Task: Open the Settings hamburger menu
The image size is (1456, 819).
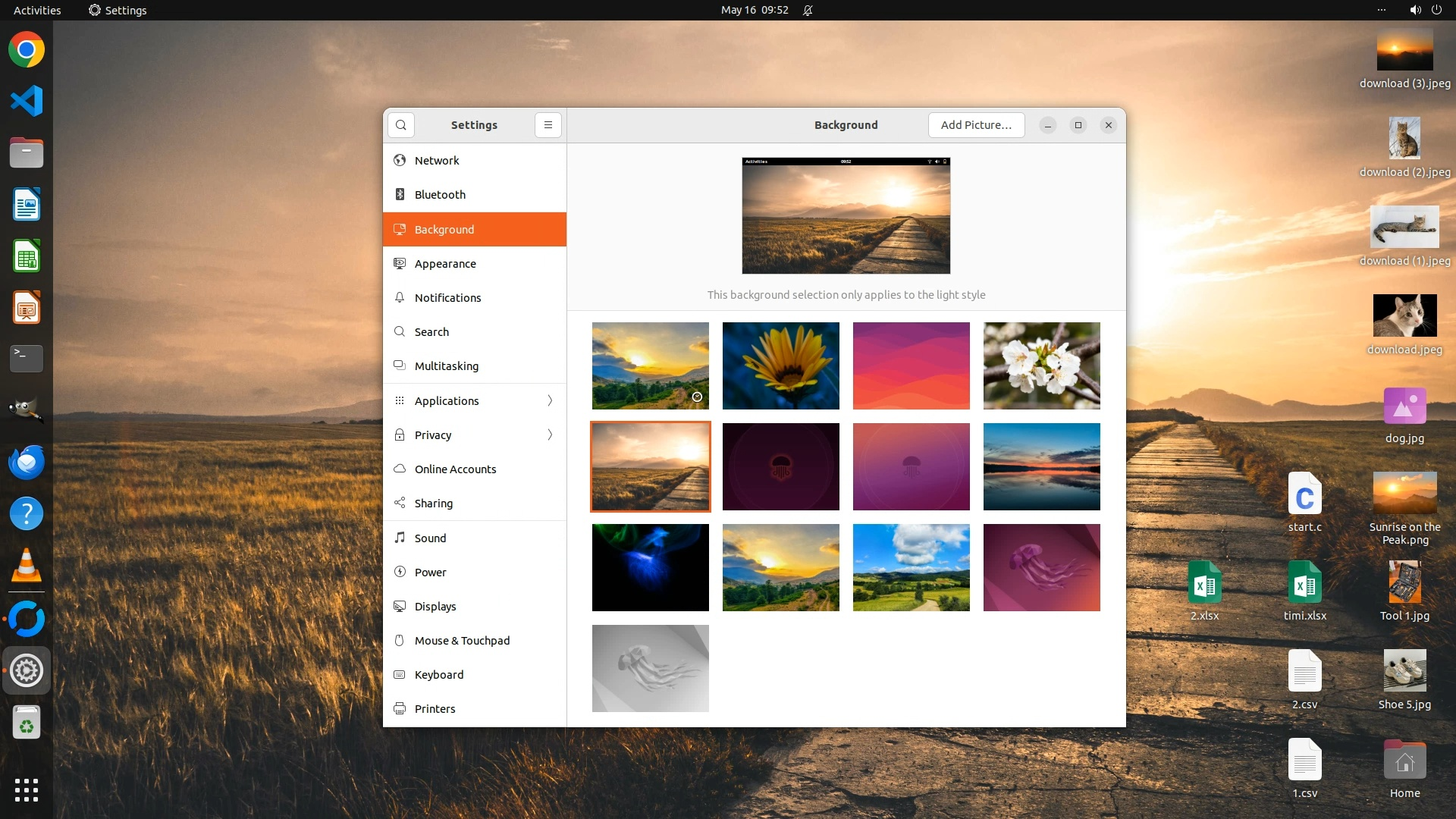Action: [x=548, y=125]
